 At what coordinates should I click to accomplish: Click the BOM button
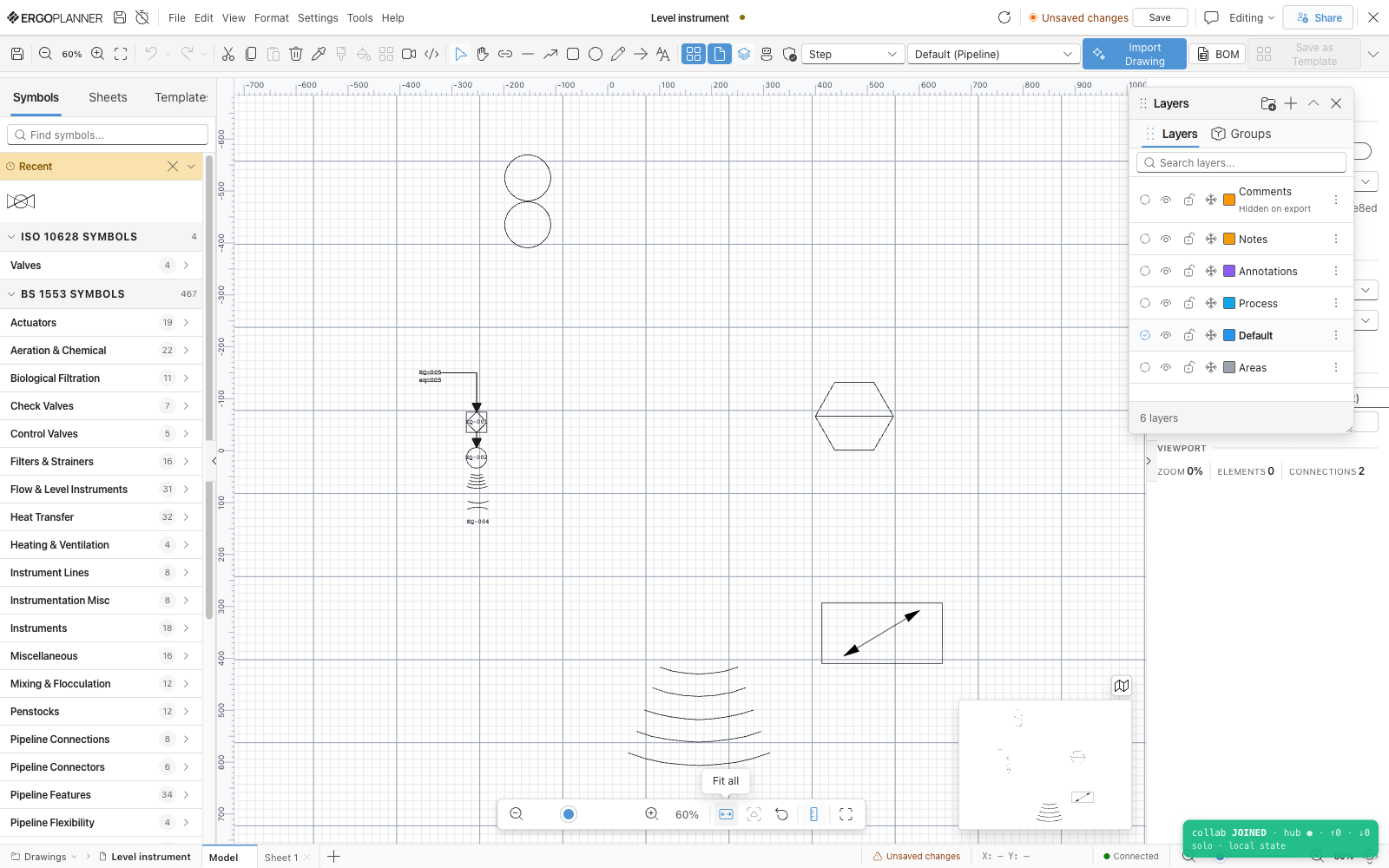[1218, 54]
